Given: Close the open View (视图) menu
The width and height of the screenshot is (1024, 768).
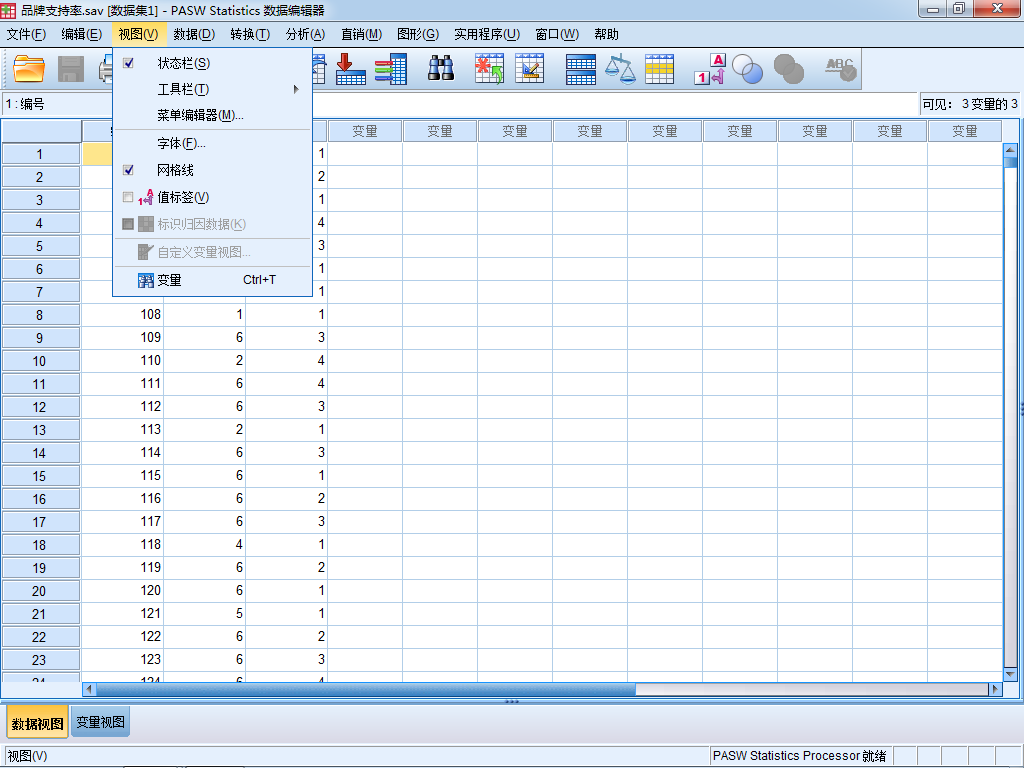Looking at the screenshot, I should [138, 35].
